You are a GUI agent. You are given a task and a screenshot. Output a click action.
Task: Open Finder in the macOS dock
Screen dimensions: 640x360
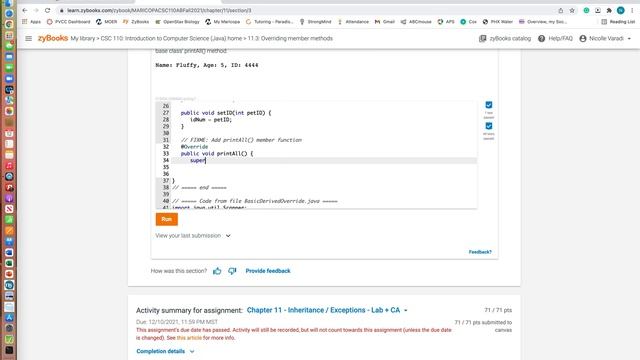pyautogui.click(x=9, y=3)
